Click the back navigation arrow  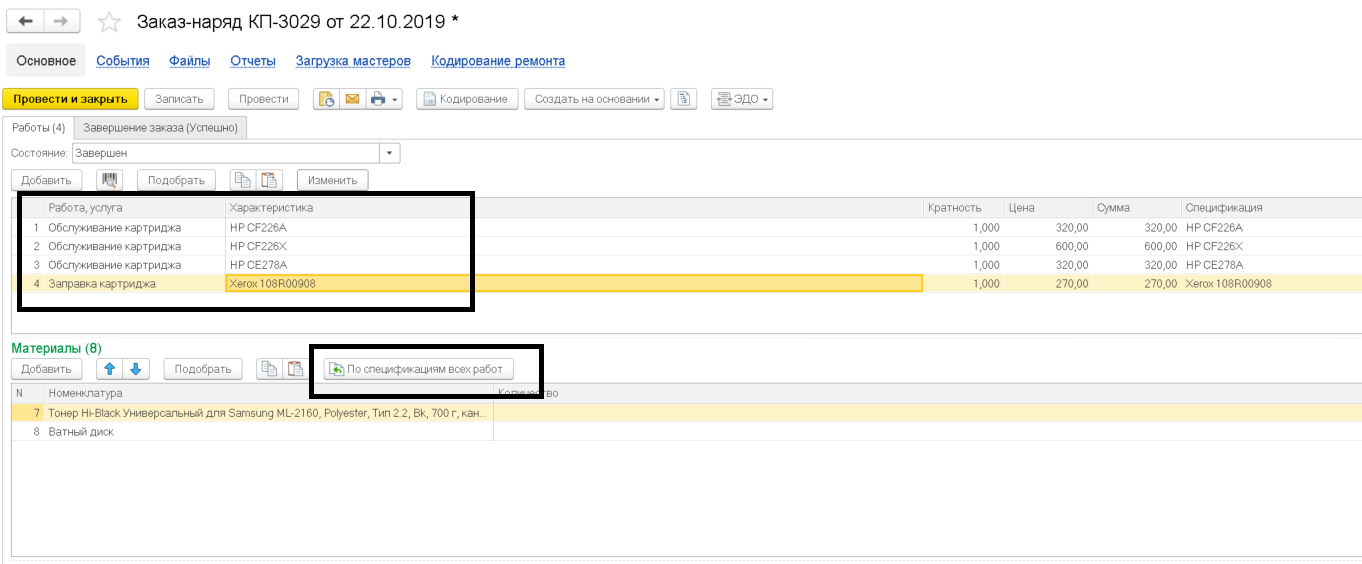(x=25, y=21)
